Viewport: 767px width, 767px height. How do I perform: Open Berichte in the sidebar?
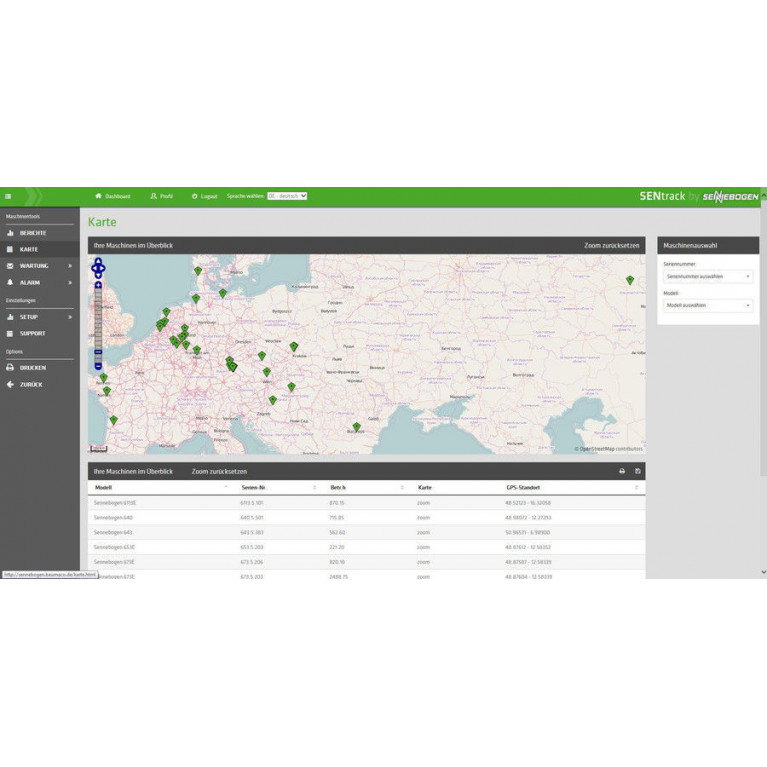(33, 233)
